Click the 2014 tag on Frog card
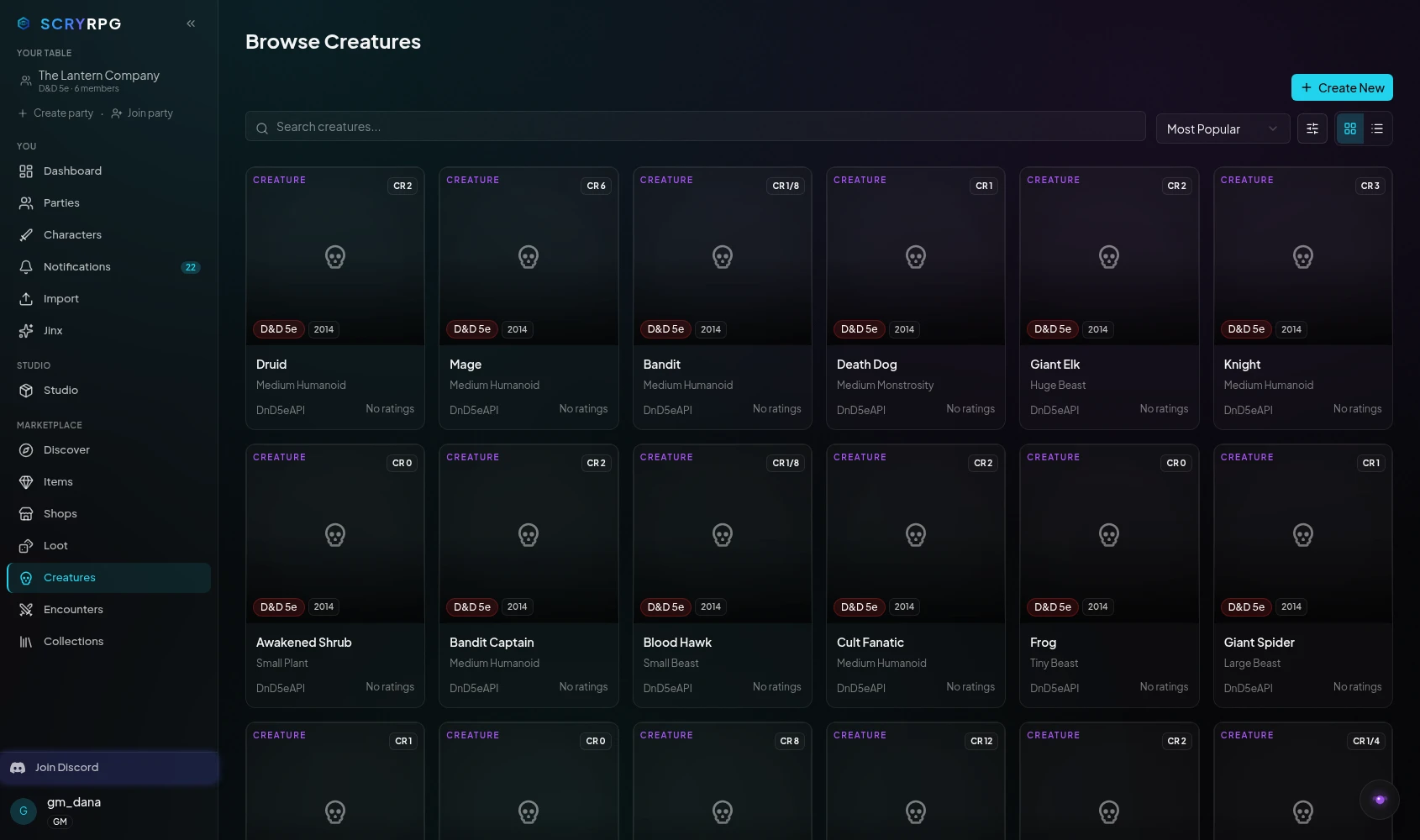The image size is (1420, 840). click(1097, 606)
